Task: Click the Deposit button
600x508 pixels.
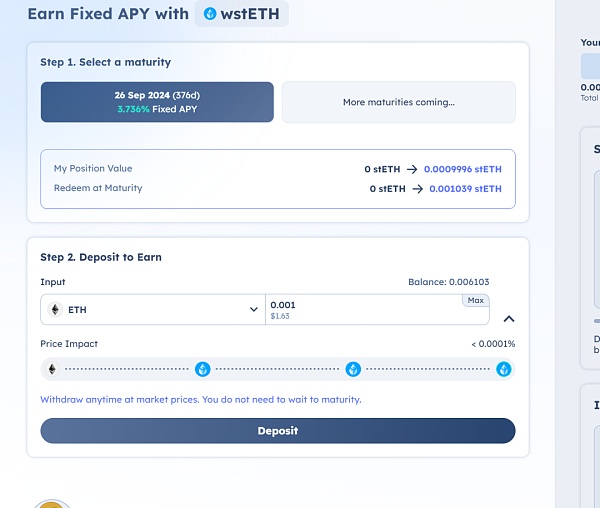Action: pos(277,431)
